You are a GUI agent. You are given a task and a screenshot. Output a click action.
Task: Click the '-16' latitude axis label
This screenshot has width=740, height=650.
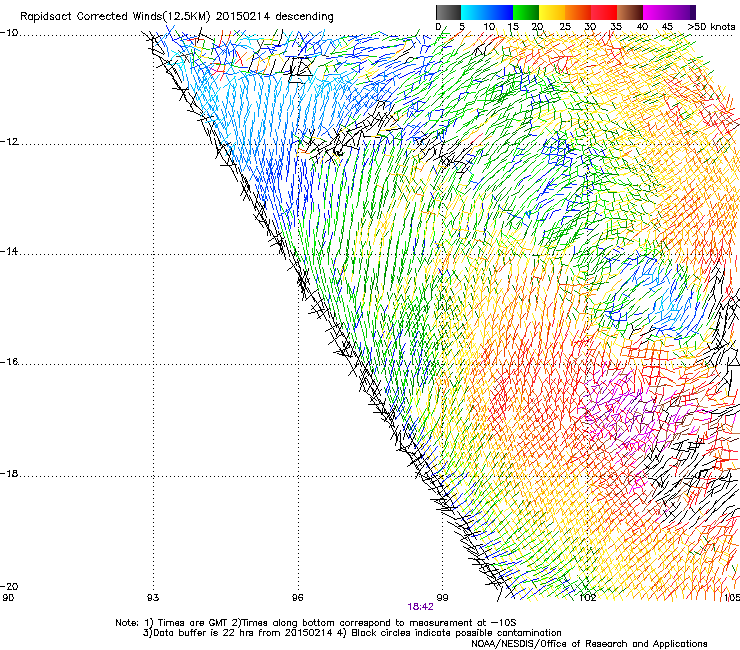(x=9, y=362)
